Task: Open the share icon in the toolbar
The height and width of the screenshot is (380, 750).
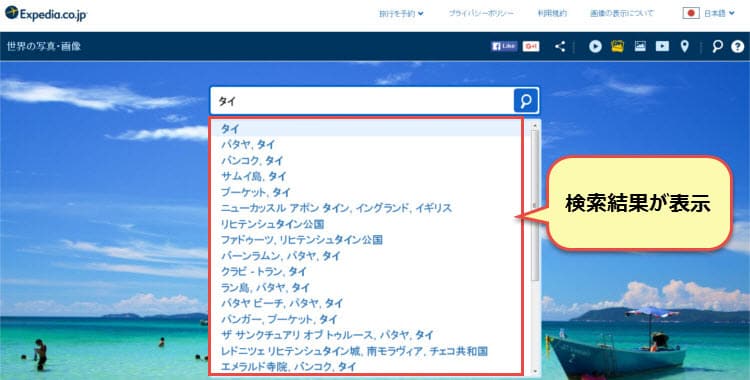Action: point(560,46)
